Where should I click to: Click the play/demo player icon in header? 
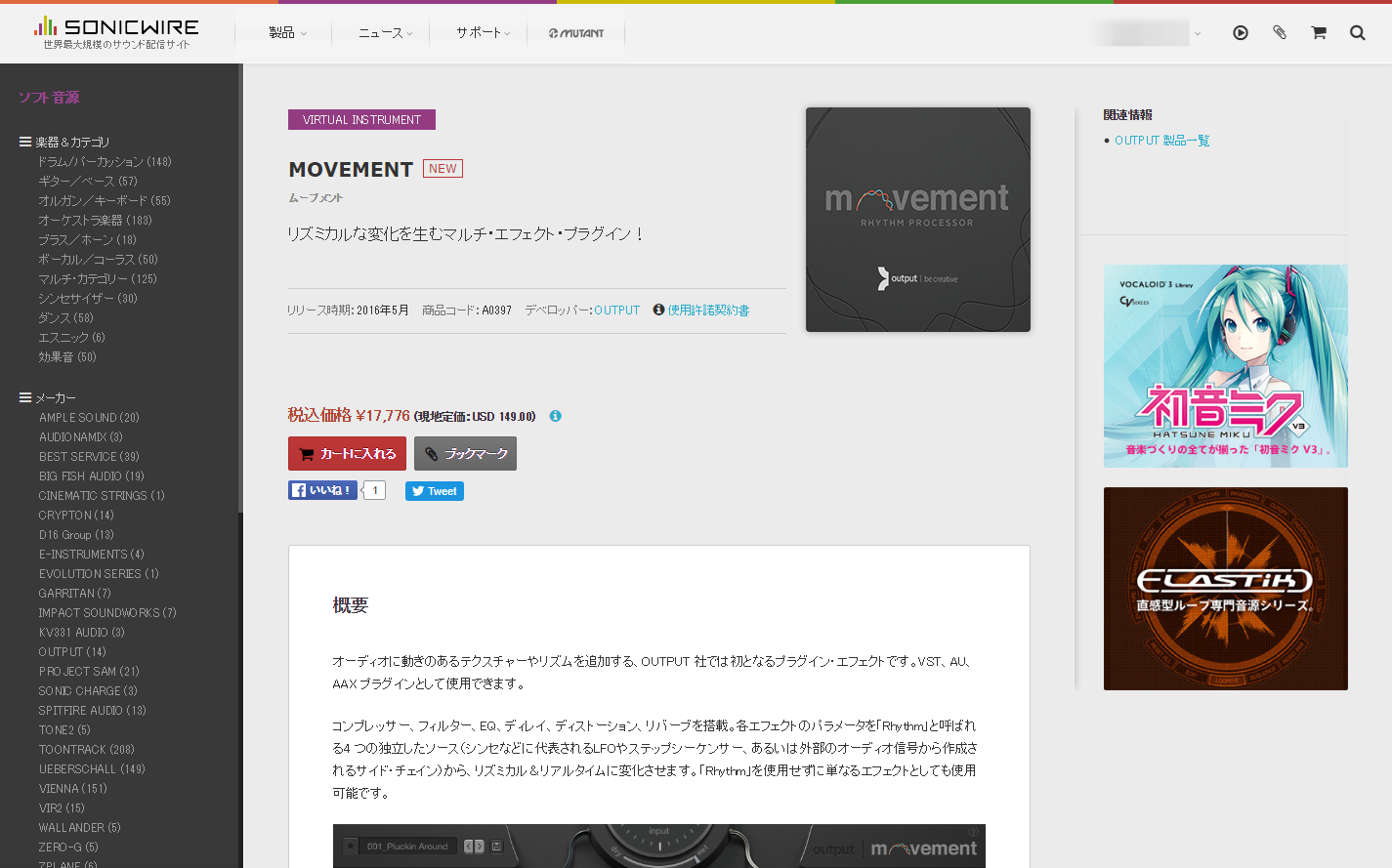(x=1241, y=33)
